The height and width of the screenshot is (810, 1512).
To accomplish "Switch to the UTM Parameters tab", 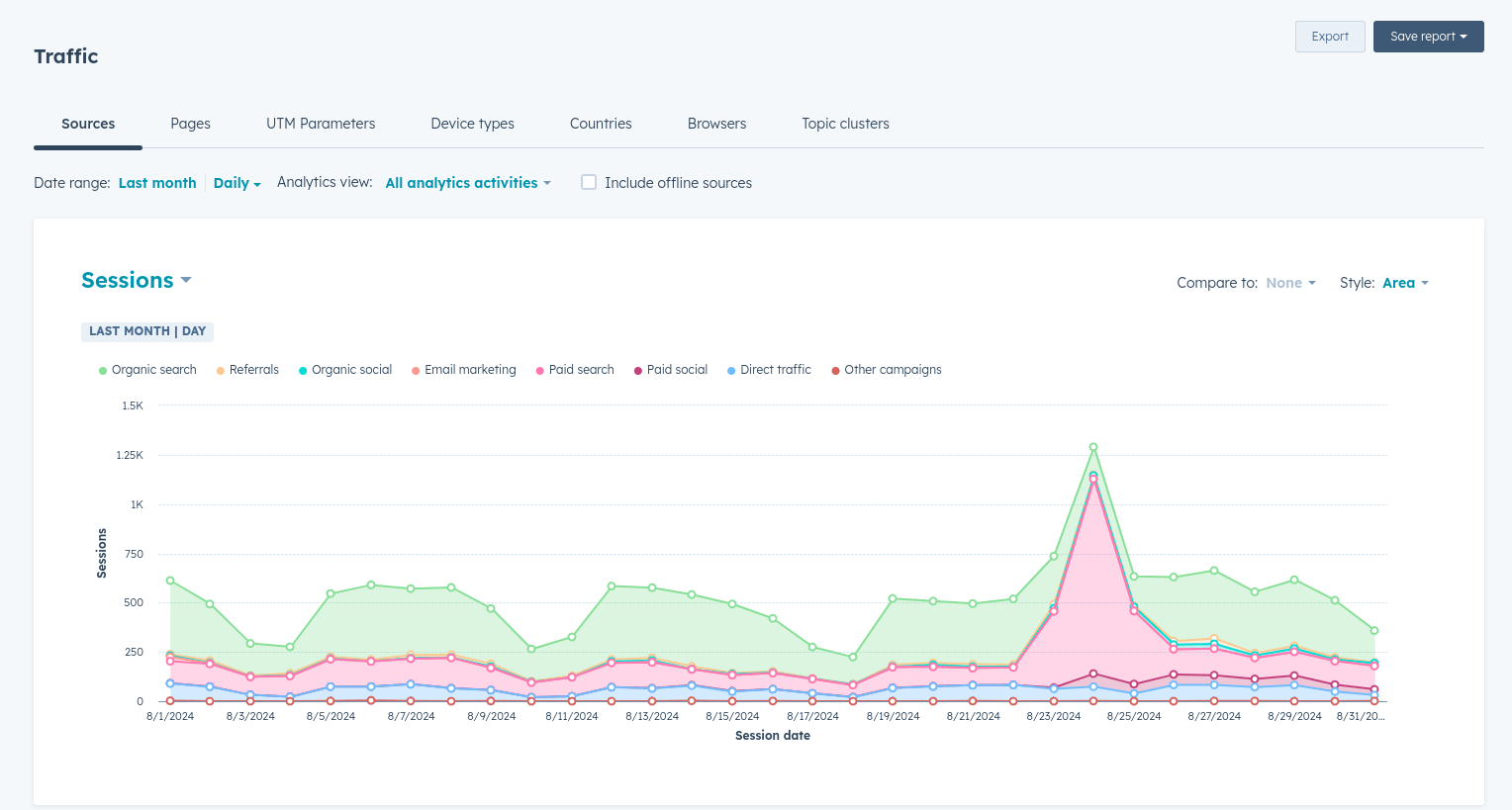I will point(321,124).
